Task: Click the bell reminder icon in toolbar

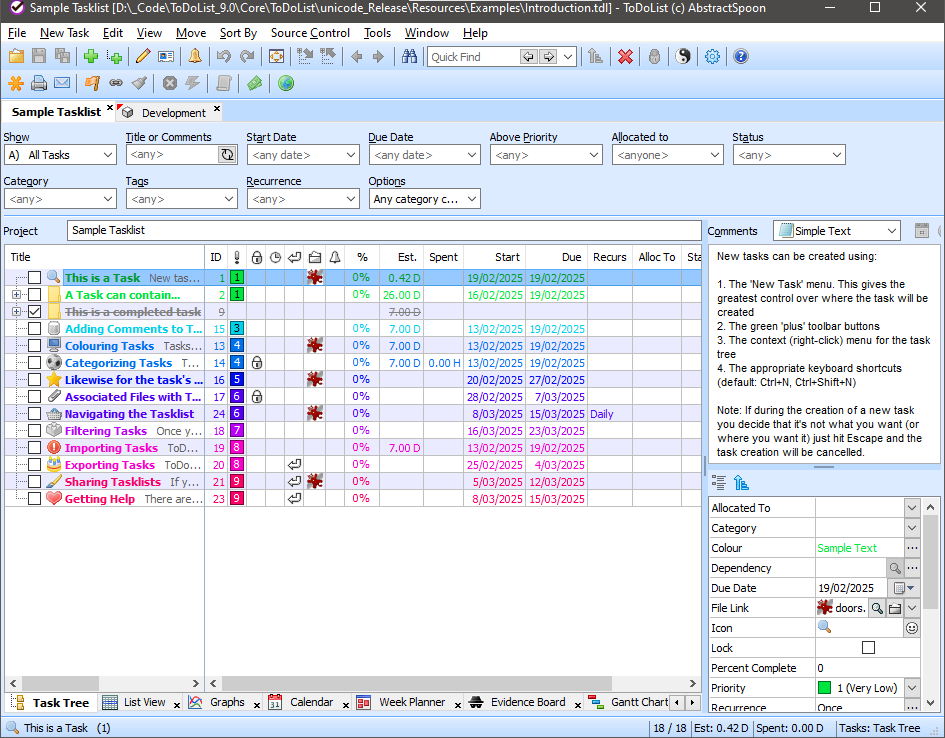Action: pyautogui.click(x=194, y=57)
